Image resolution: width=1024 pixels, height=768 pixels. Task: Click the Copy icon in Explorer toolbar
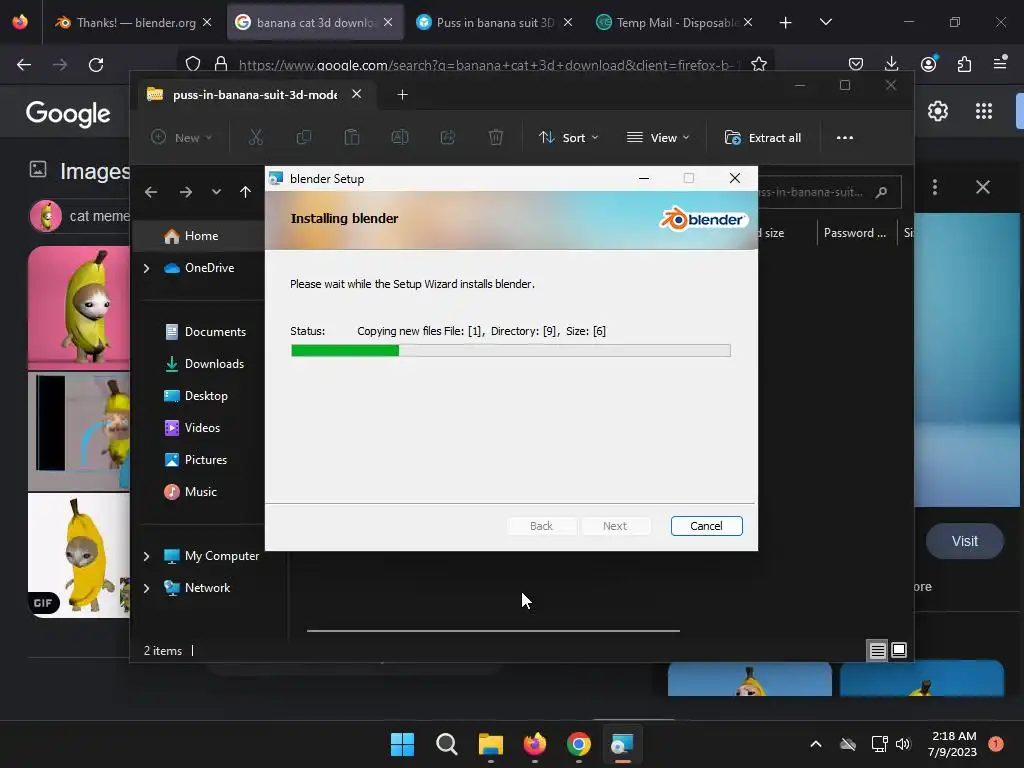pos(304,138)
